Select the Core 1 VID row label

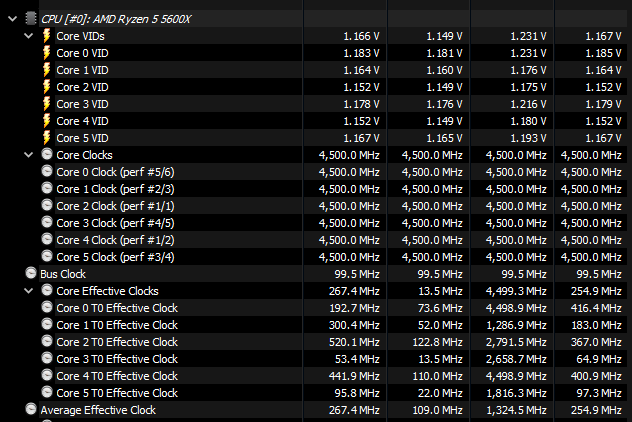(82, 70)
